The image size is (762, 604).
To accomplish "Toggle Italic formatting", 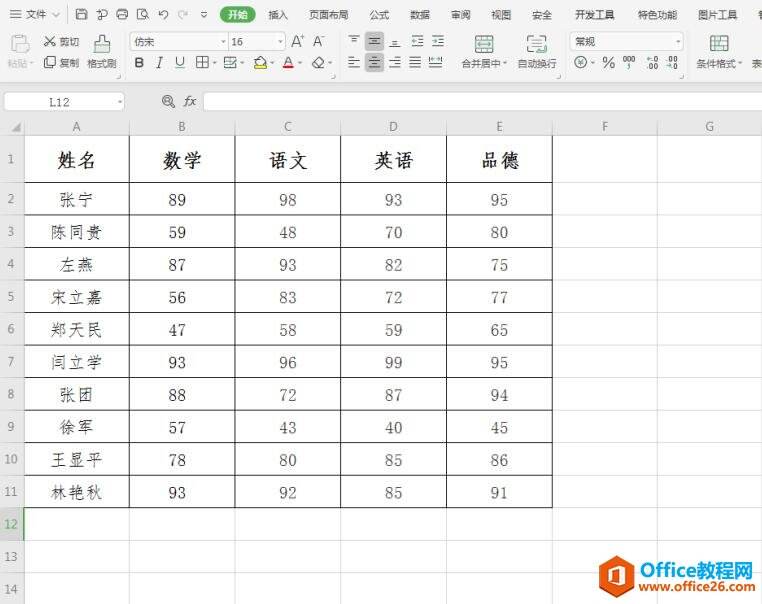I will tap(159, 63).
